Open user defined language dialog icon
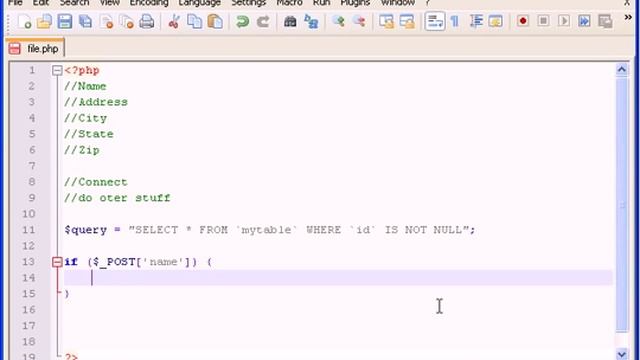 pos(496,21)
